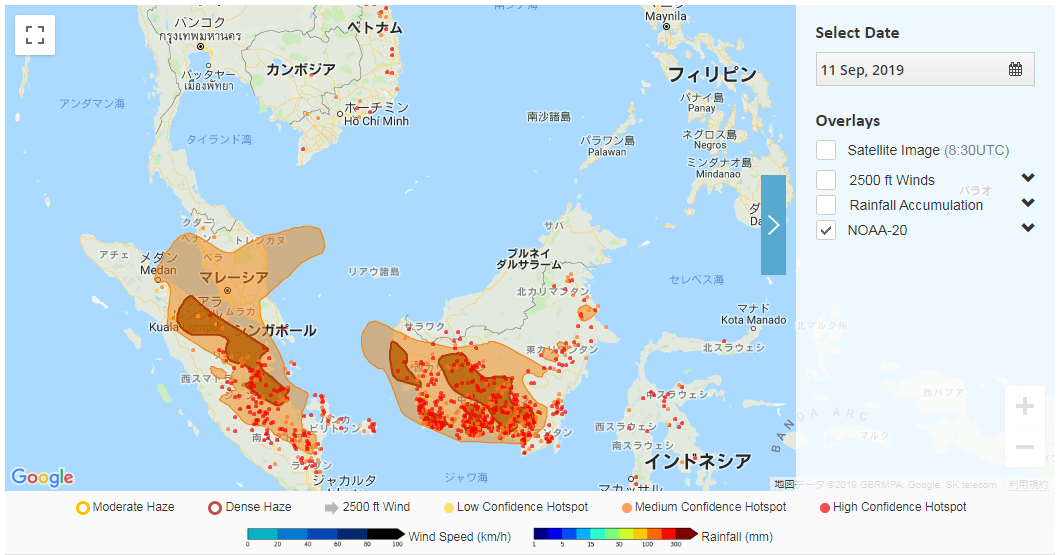Click the Maynila city label
This screenshot has height=555, width=1060.
pos(666,16)
